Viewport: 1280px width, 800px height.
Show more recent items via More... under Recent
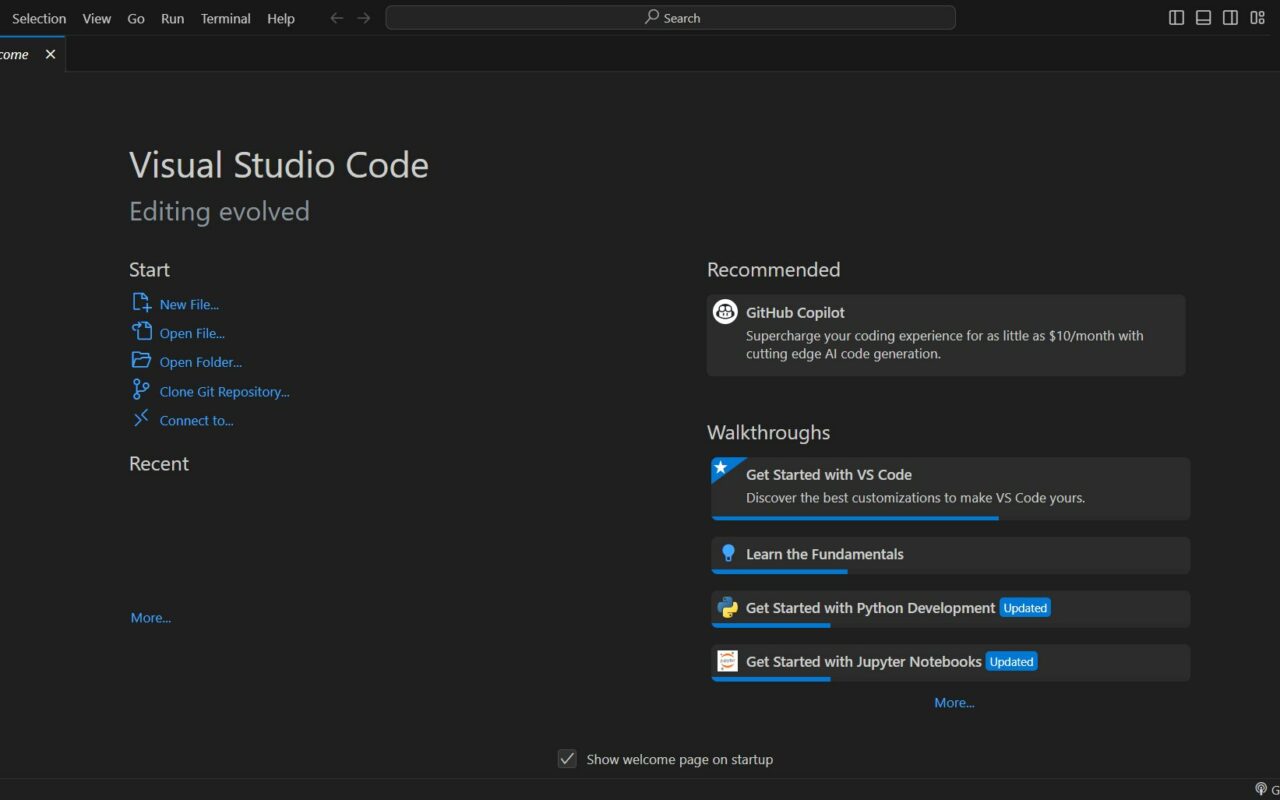tap(151, 618)
